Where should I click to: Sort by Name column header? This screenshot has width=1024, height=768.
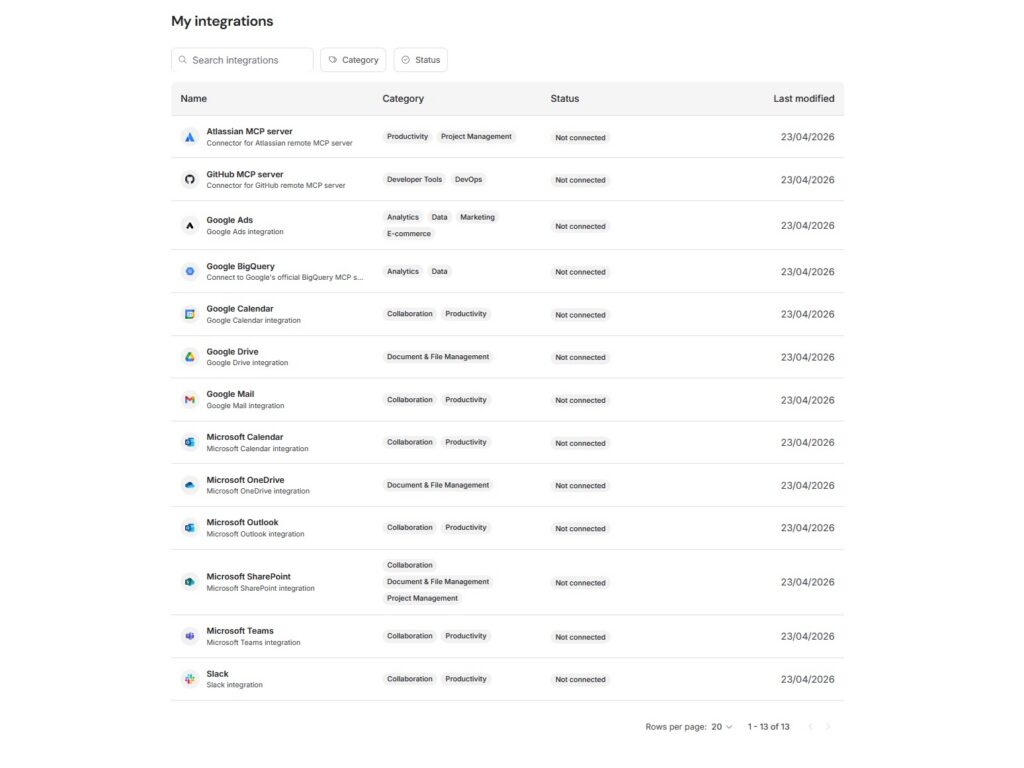coord(193,99)
